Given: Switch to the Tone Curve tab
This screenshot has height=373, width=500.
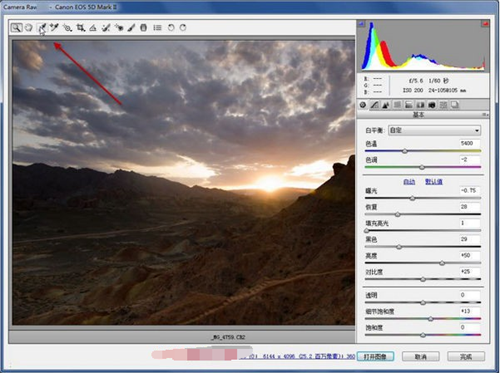Looking at the screenshot, I should click(x=374, y=105).
